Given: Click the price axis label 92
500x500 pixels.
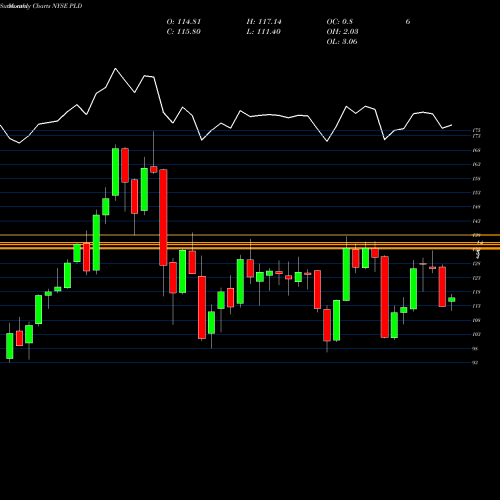Looking at the screenshot, I should click(x=476, y=363).
